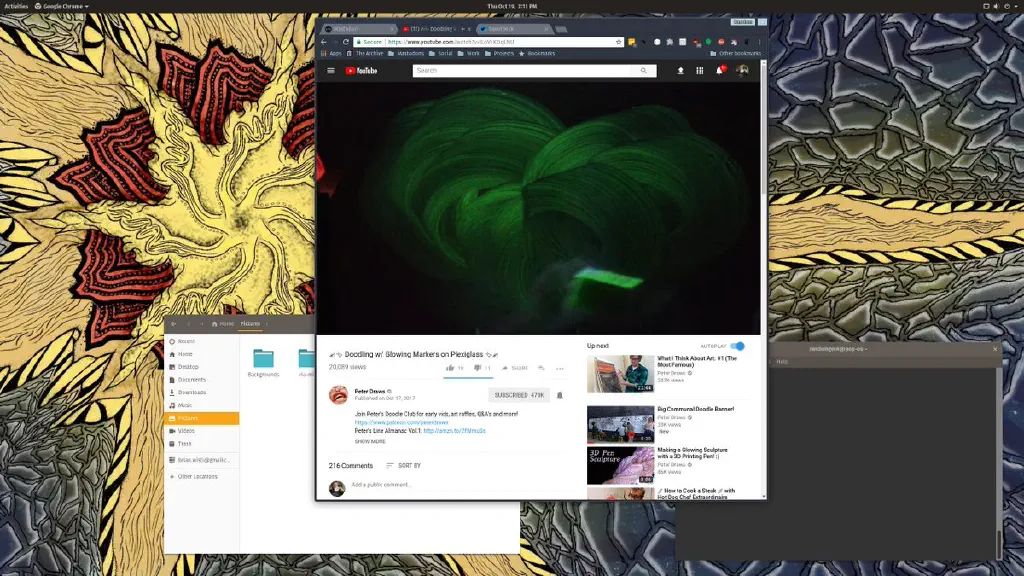Switch to the Mastodon browser tab
Screen dimensions: 1024x576
click(360, 29)
